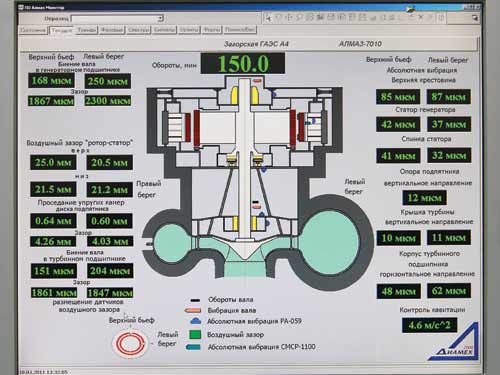
Task: Click the Diamex logo in bottom corner
Action: [x=454, y=341]
